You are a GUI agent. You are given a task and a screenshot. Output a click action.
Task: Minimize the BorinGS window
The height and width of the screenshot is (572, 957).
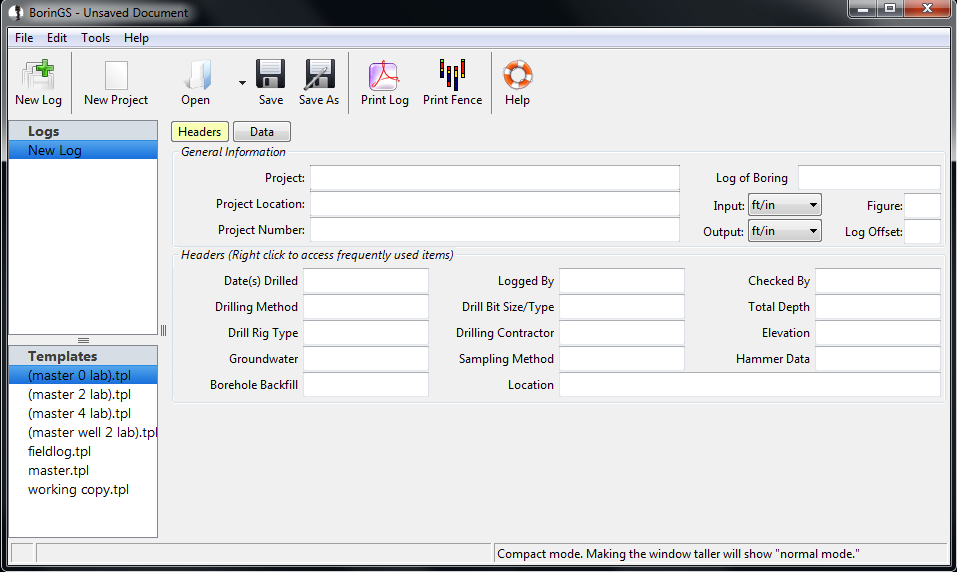862,9
